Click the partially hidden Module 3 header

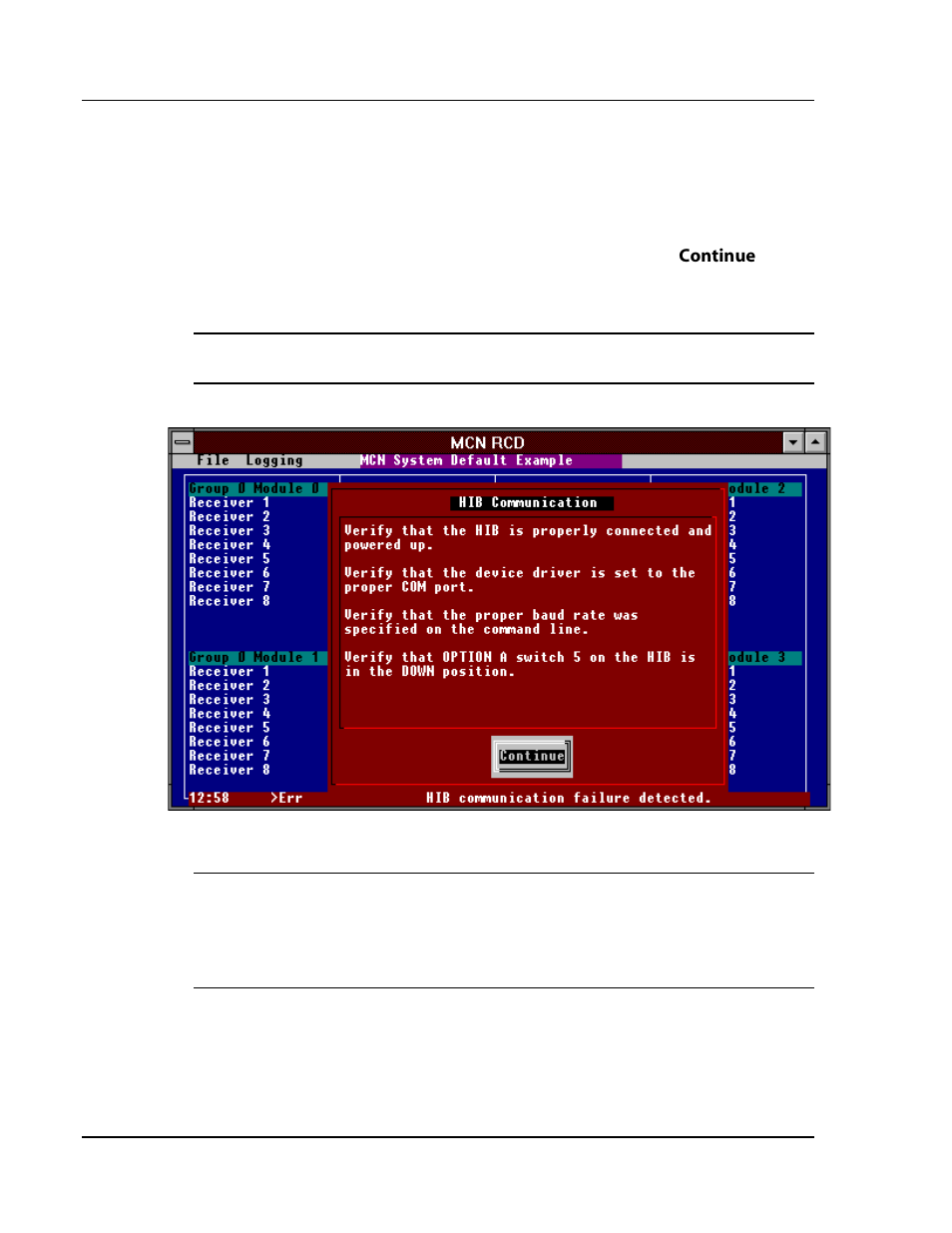pyautogui.click(x=764, y=658)
